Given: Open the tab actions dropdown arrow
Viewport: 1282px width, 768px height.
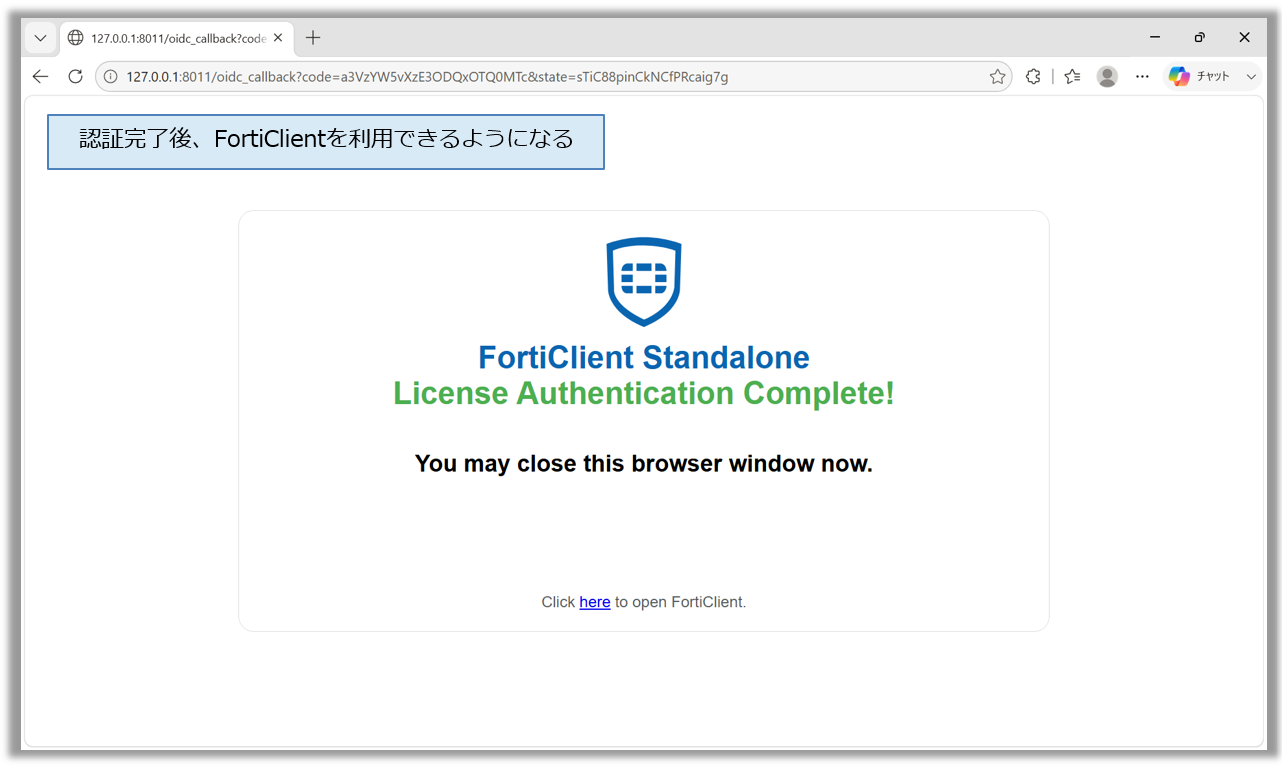Looking at the screenshot, I should pos(40,38).
